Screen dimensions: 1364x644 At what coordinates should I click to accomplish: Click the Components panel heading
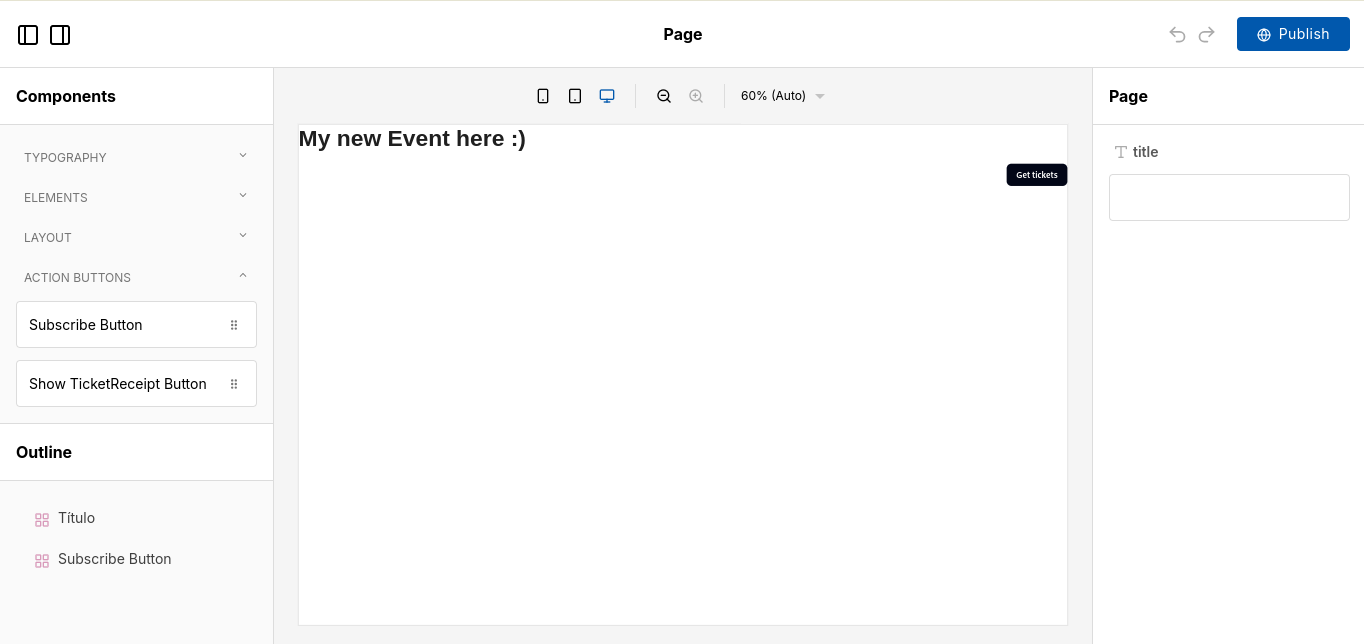point(66,96)
